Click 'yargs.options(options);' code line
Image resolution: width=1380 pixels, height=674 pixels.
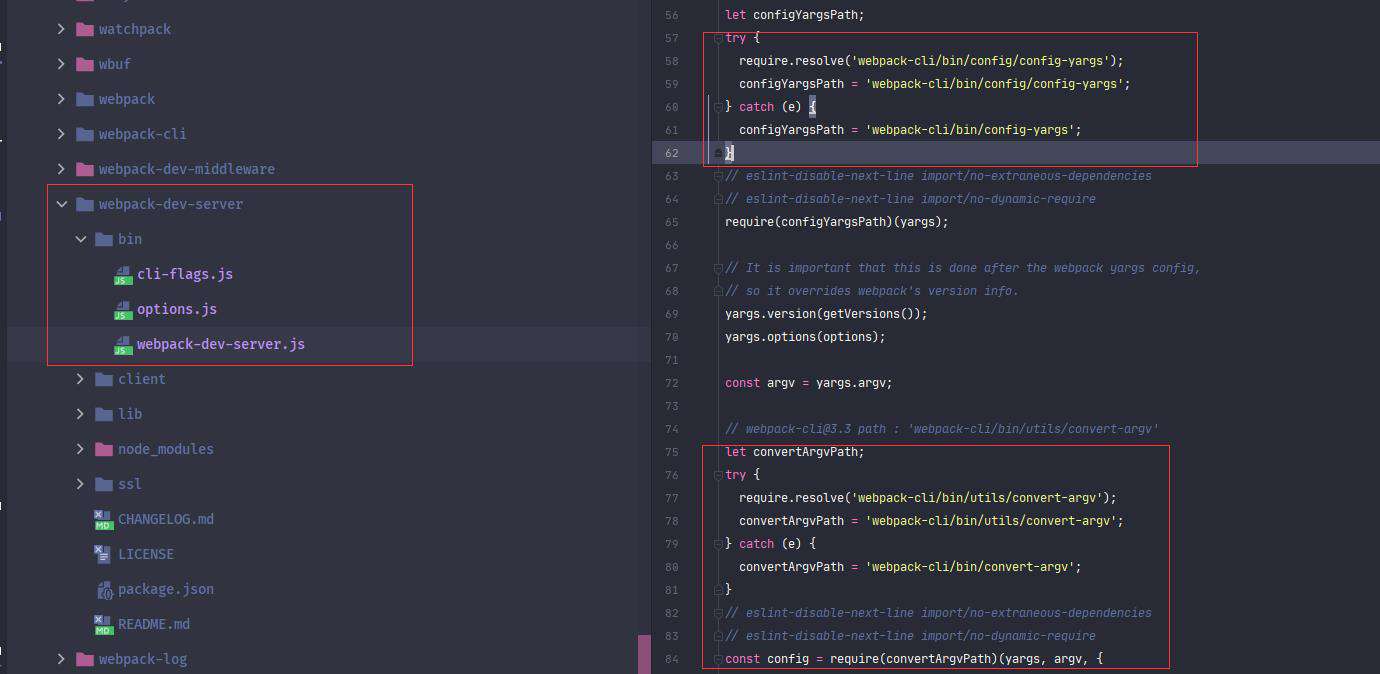click(x=805, y=337)
